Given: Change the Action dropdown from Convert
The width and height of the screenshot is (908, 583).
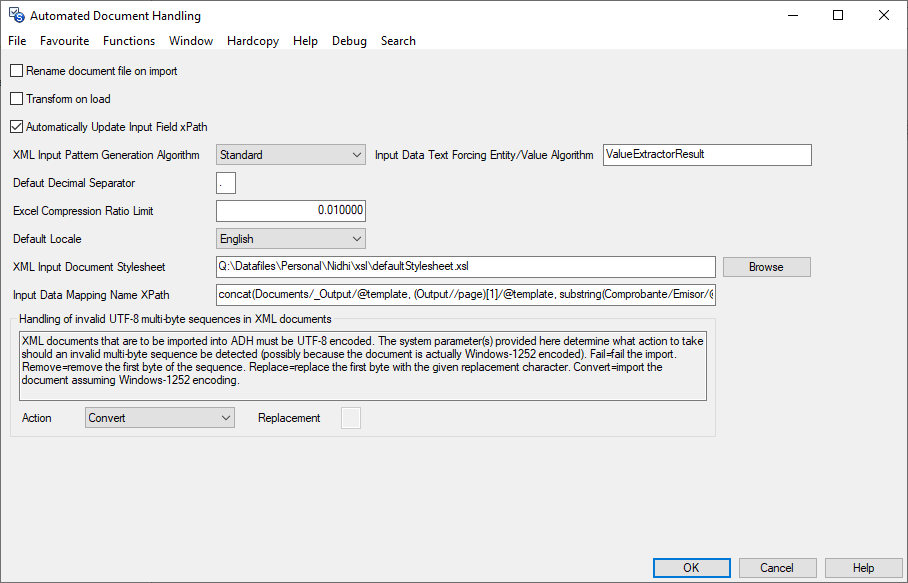Looking at the screenshot, I should (x=226, y=417).
